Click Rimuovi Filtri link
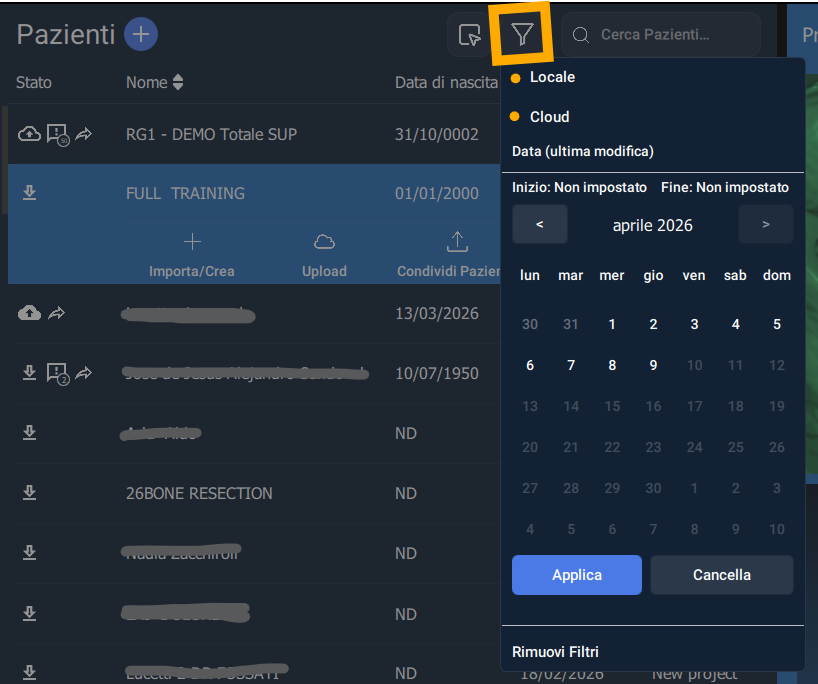818x684 pixels. click(555, 652)
